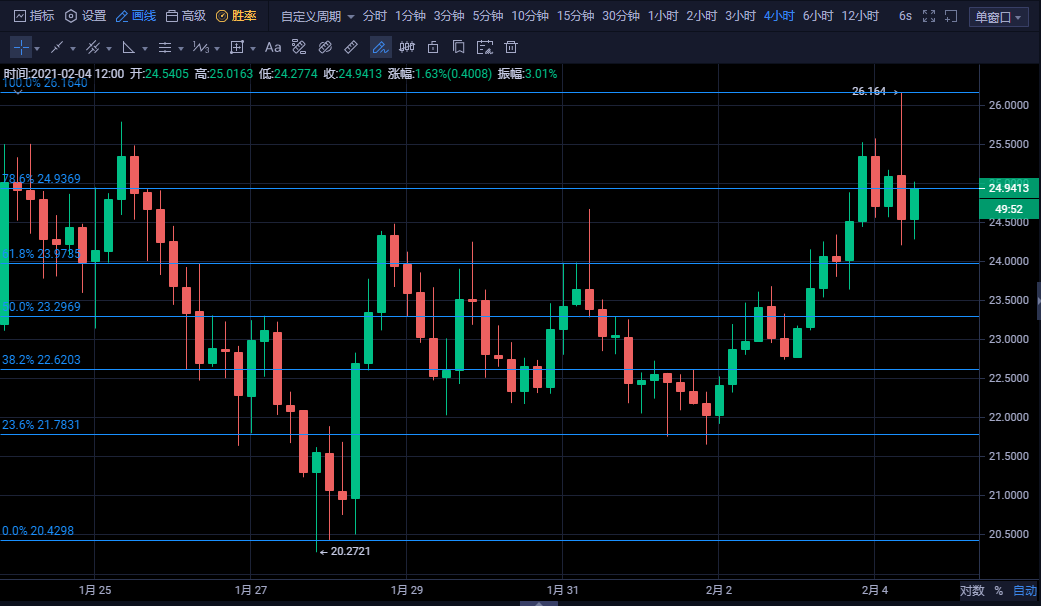Click the Aa text annotation tool
Image resolution: width=1041 pixels, height=606 pixels.
(272, 47)
